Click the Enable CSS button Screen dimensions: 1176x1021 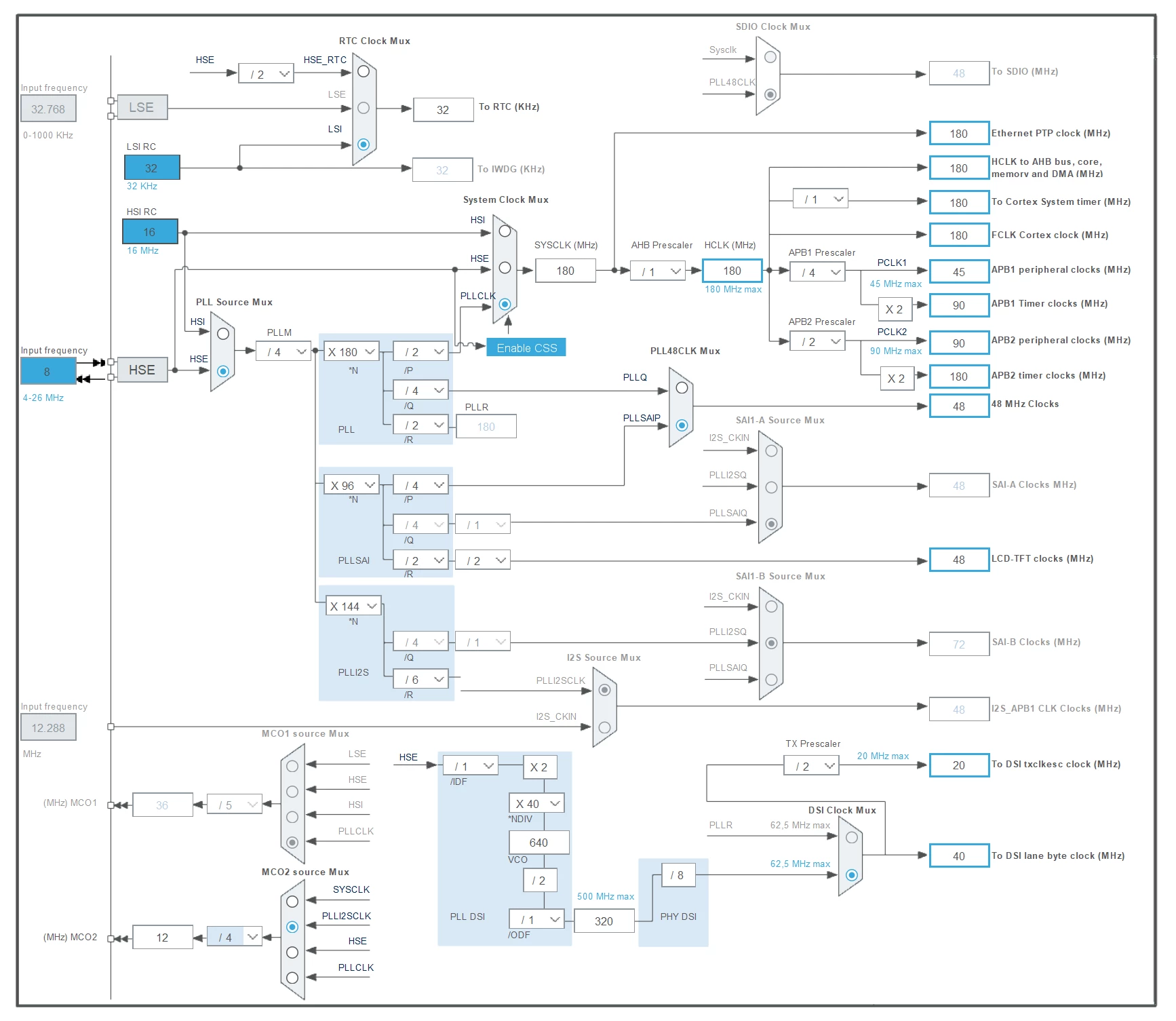click(x=526, y=347)
